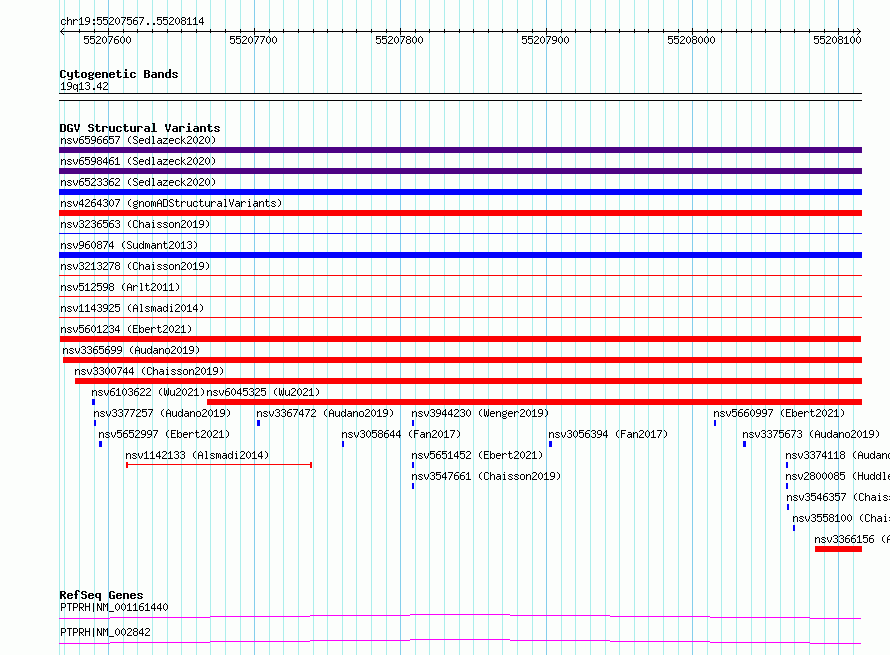Click the nsv5601234 (Ebert2021) label
Viewport: 890px width, 655px height.
tap(126, 329)
